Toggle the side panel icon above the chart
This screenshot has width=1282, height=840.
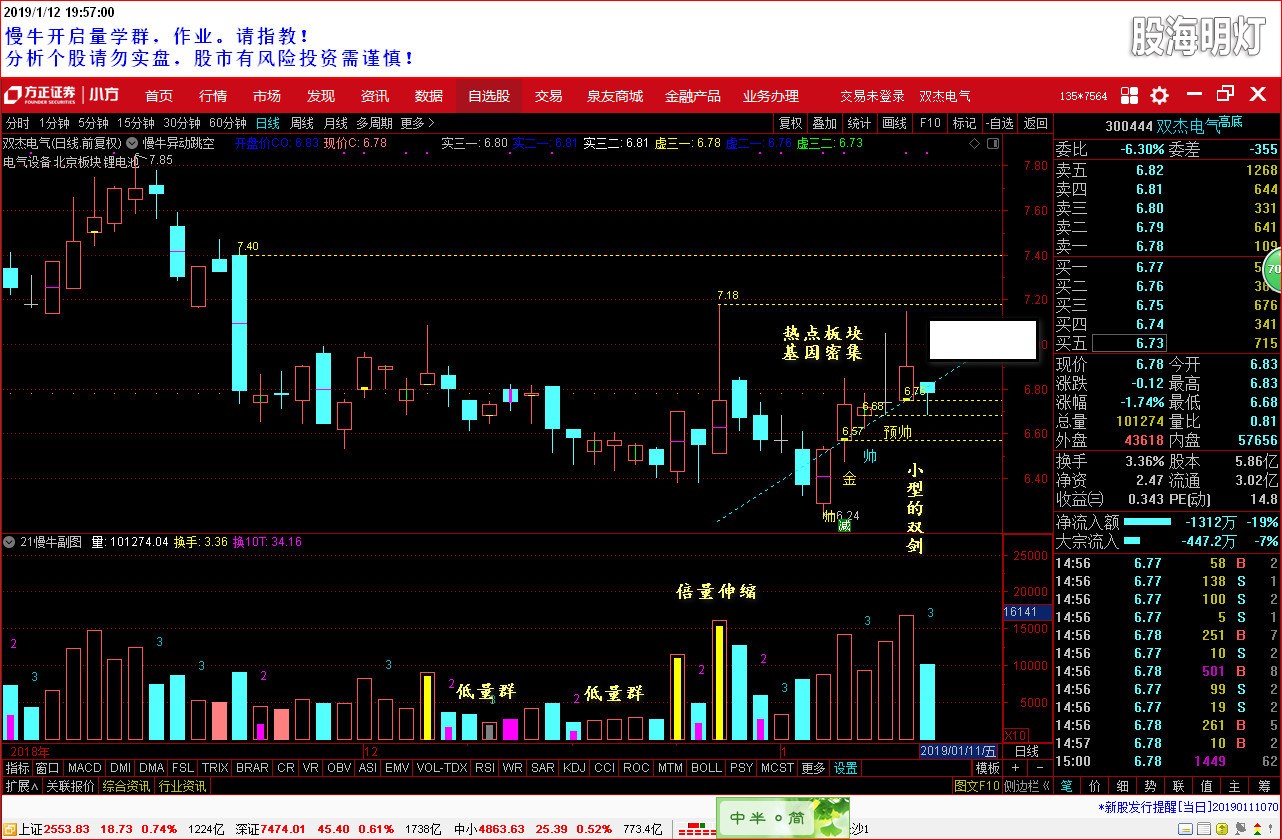[992, 143]
